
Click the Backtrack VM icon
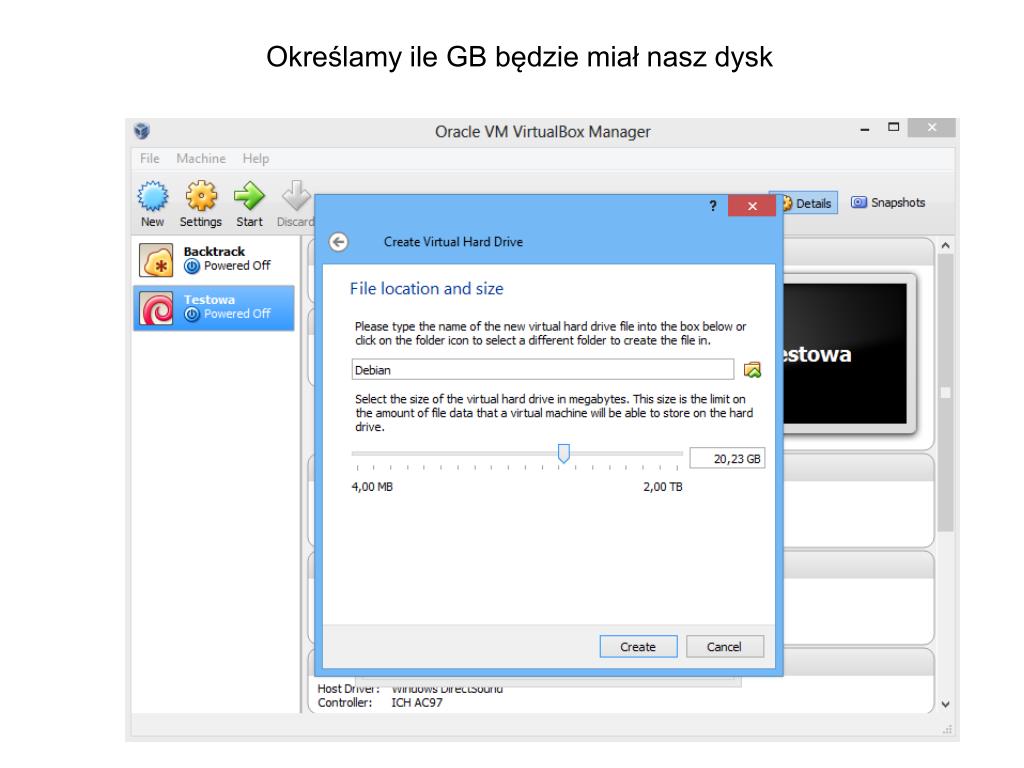point(156,260)
